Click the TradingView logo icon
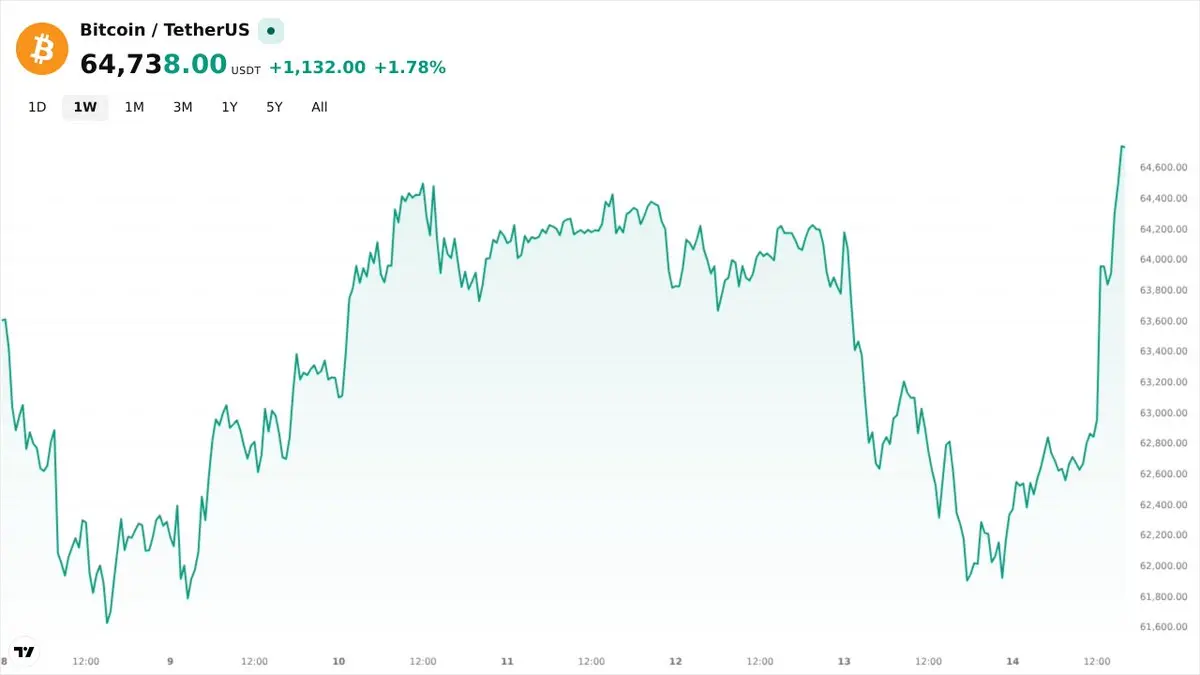This screenshot has width=1200, height=675. [24, 651]
